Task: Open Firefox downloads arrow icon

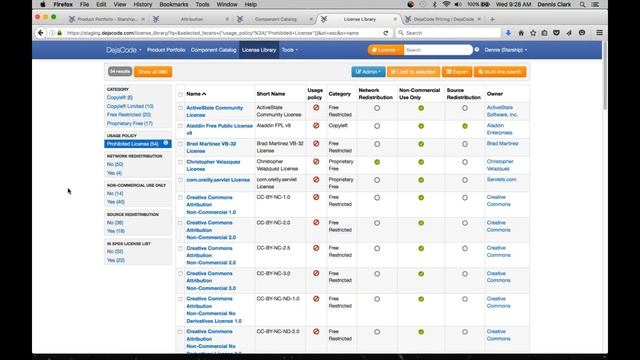Action: pos(508,33)
